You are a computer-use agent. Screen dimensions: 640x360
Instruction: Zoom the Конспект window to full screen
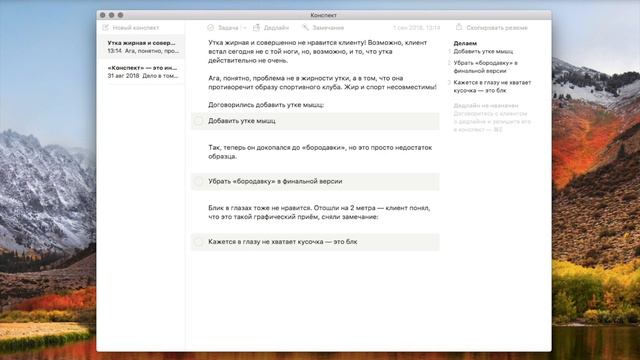(x=120, y=15)
